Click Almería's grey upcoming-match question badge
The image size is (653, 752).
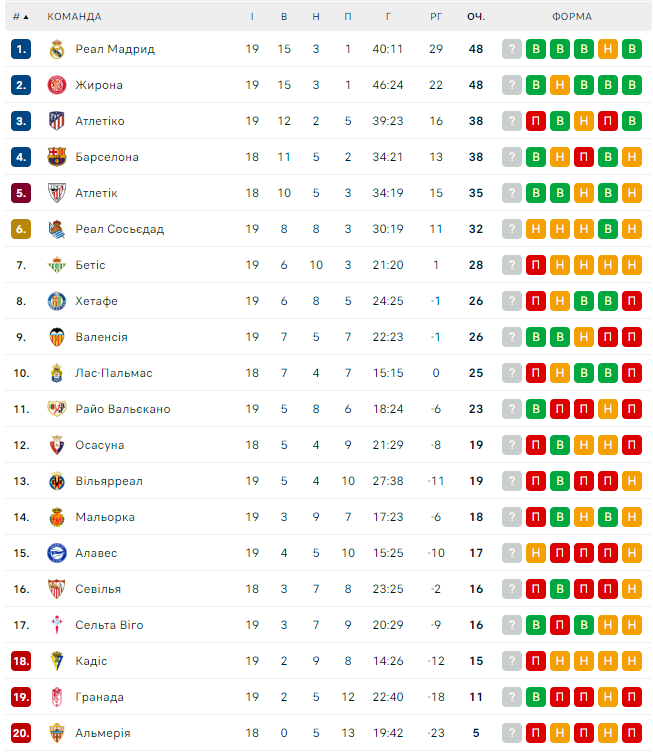coord(512,733)
